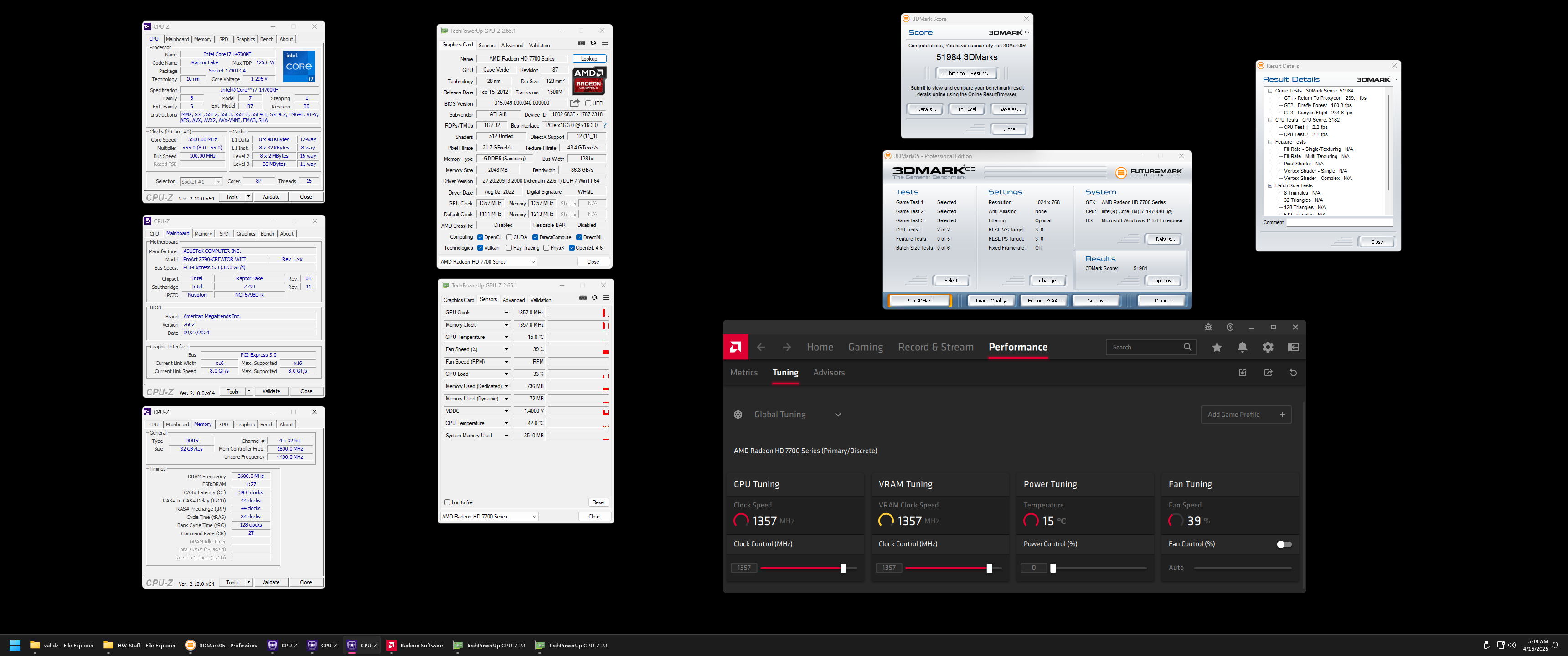Click Submit Your Results in 3DMark Score
Screen dimensions: 1568x656
[x=967, y=73]
